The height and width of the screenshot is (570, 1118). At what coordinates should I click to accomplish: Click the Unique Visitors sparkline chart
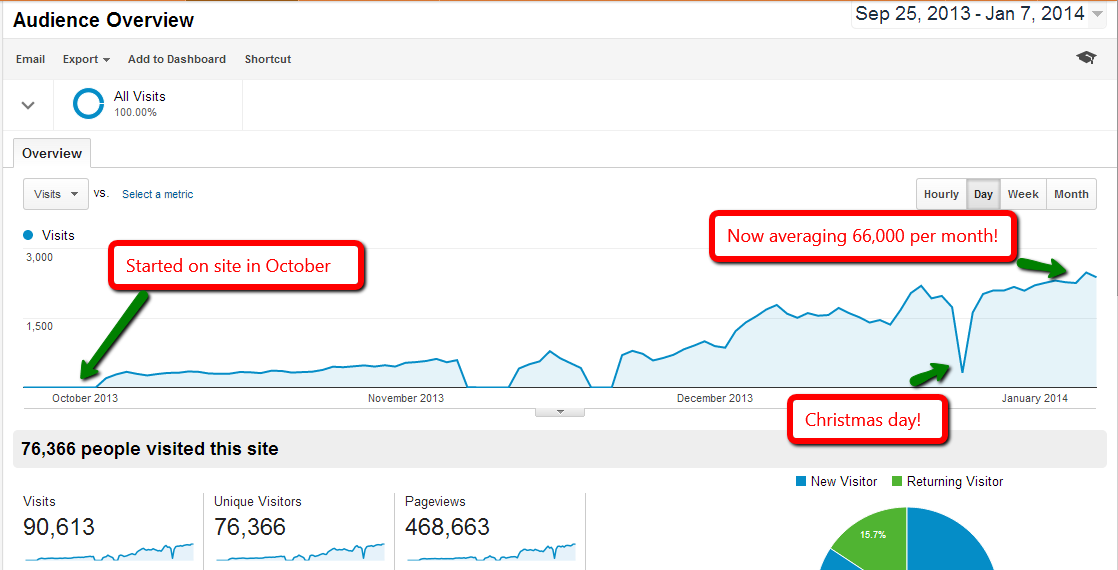(299, 550)
